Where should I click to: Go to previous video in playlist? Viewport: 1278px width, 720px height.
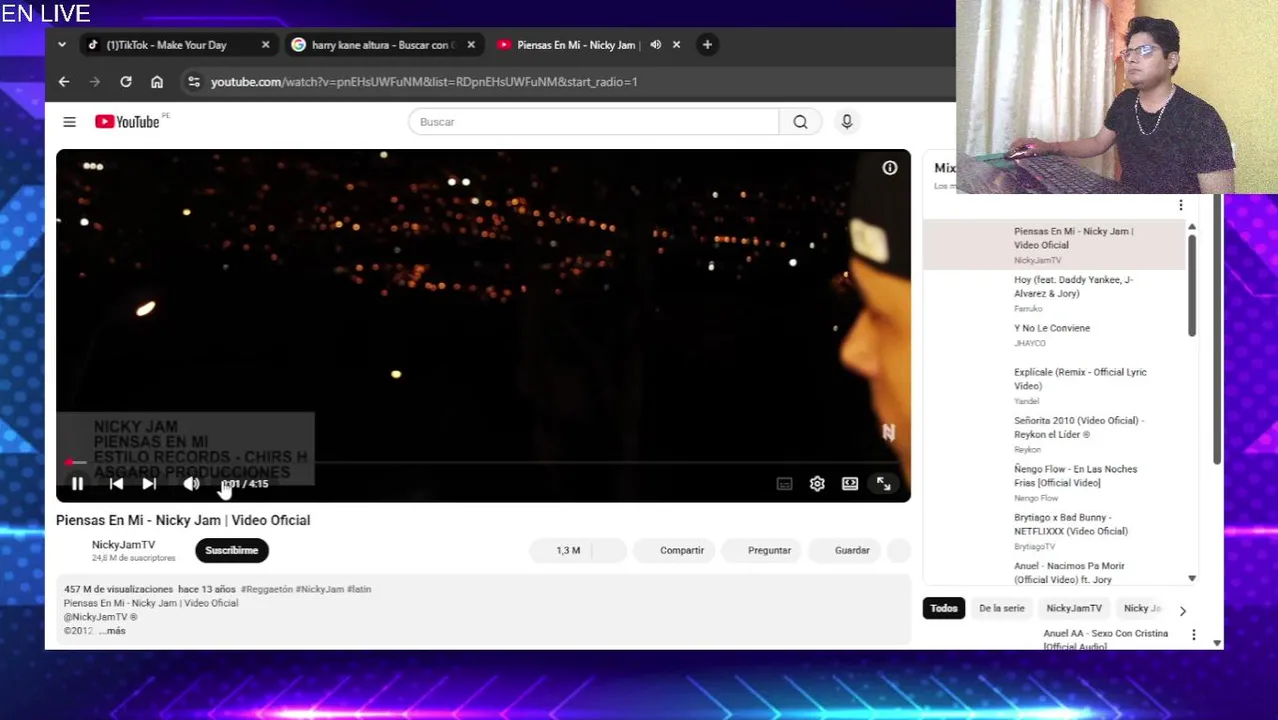(116, 484)
